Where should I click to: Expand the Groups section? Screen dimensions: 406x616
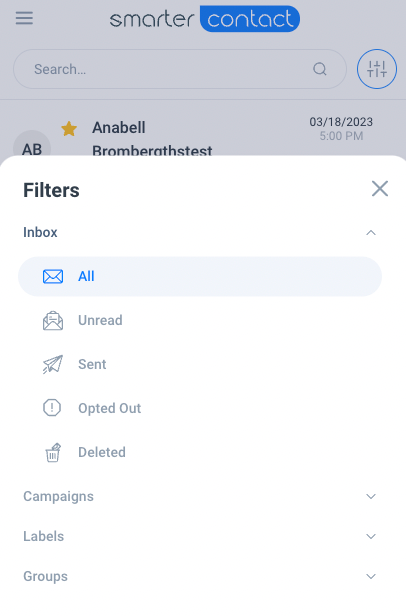click(x=200, y=576)
